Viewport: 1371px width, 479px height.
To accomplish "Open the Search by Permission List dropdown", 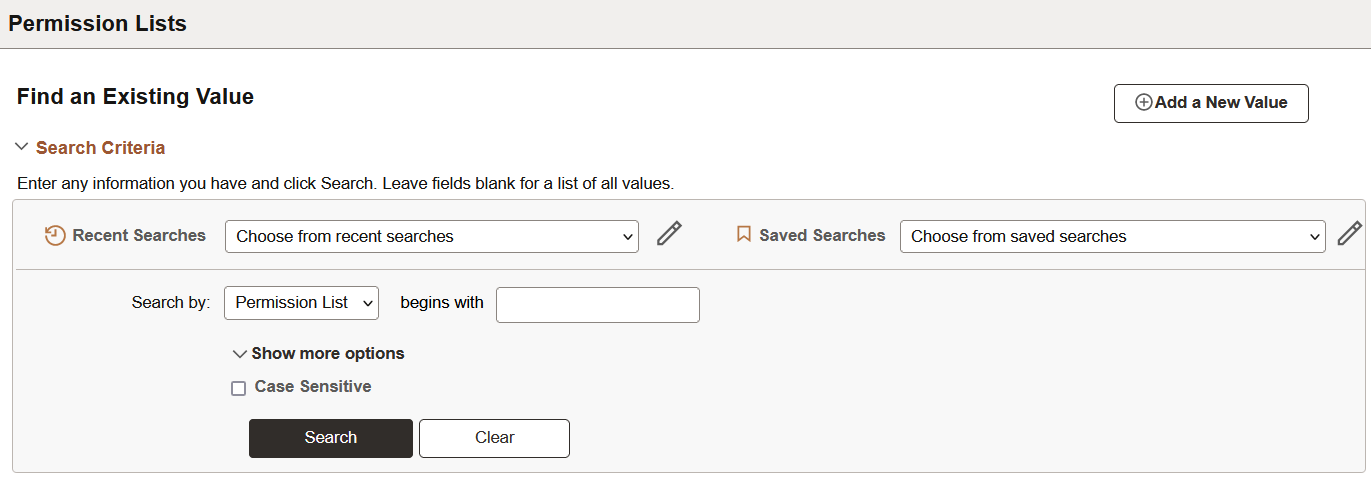I will coord(301,303).
